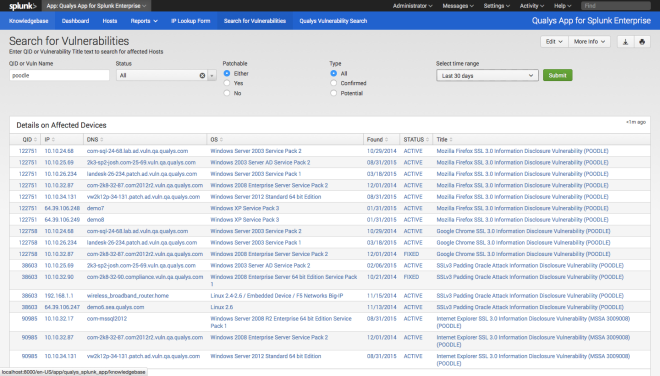Sort by the Title column header
Image resolution: width=660 pixels, height=376 pixels.
tap(444, 139)
